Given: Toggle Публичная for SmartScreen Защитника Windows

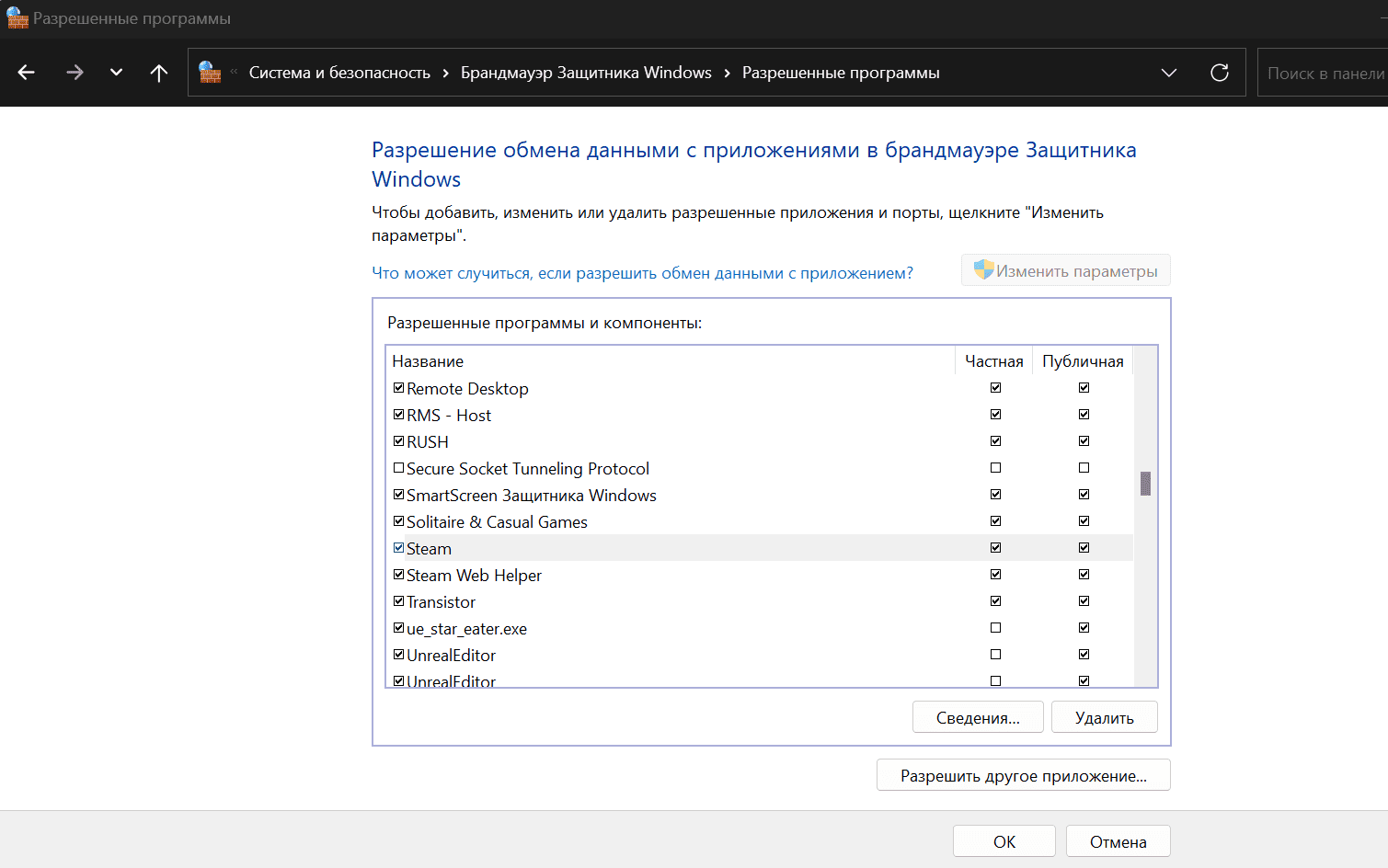Looking at the screenshot, I should (1084, 495).
